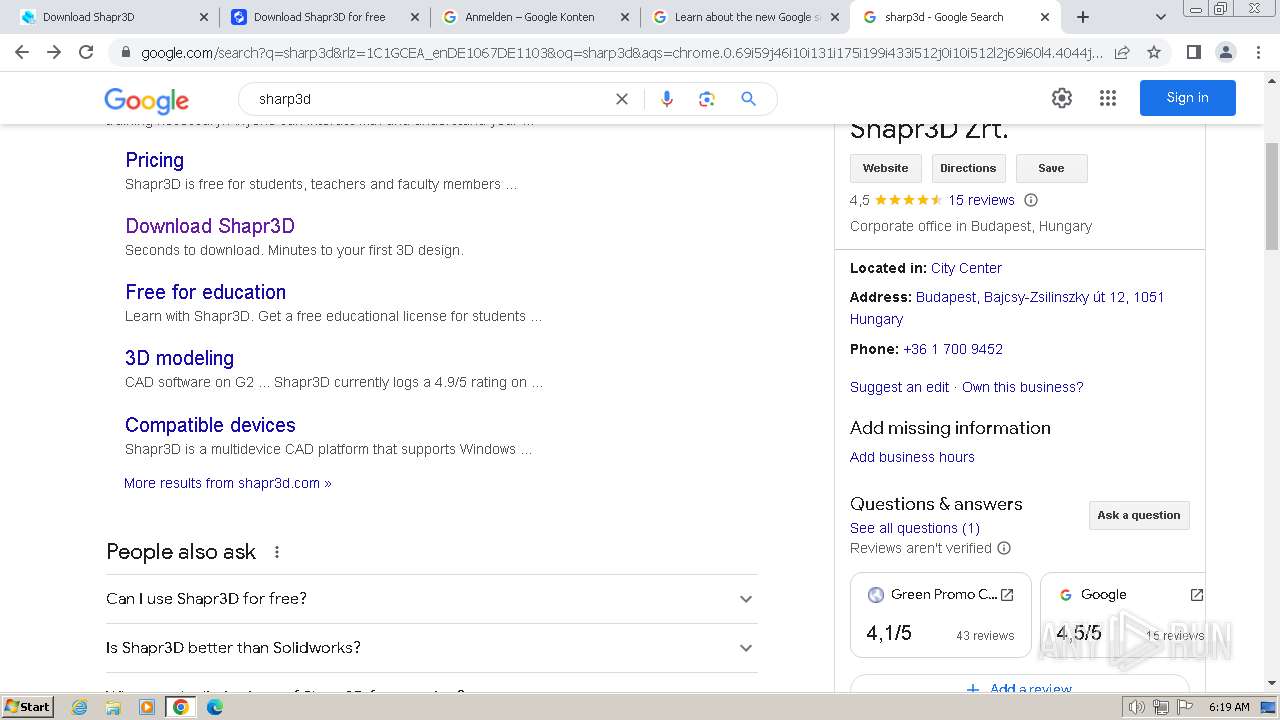Go to Google homepage via logo
1280x720 pixels.
(146, 100)
